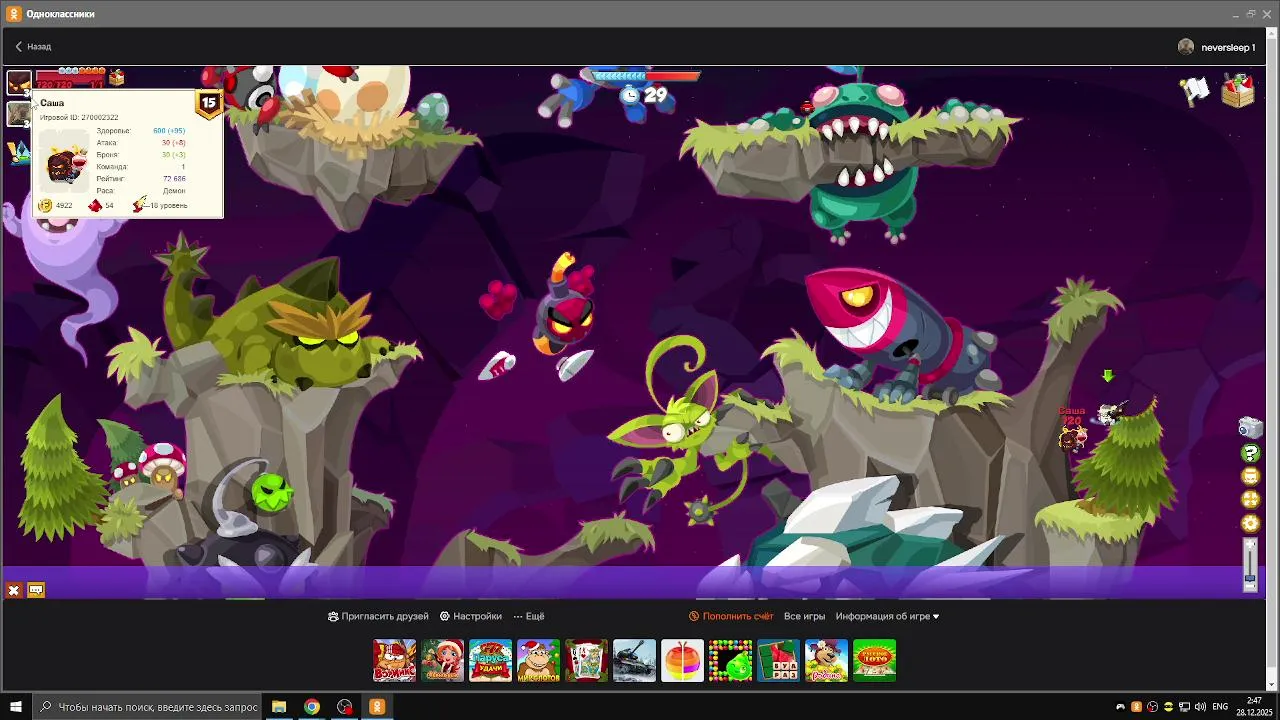
Task: Open Все игры link
Action: click(804, 616)
